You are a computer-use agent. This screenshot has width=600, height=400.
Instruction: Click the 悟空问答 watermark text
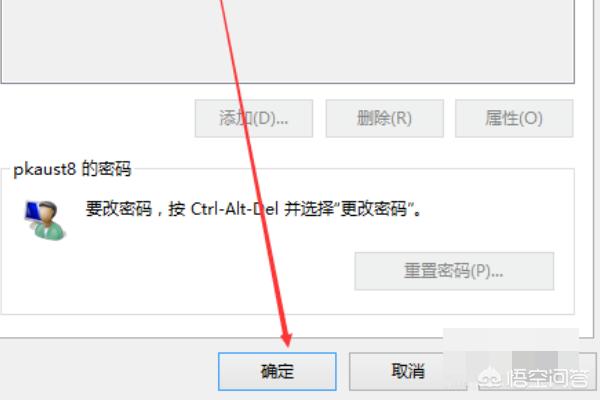(547, 379)
